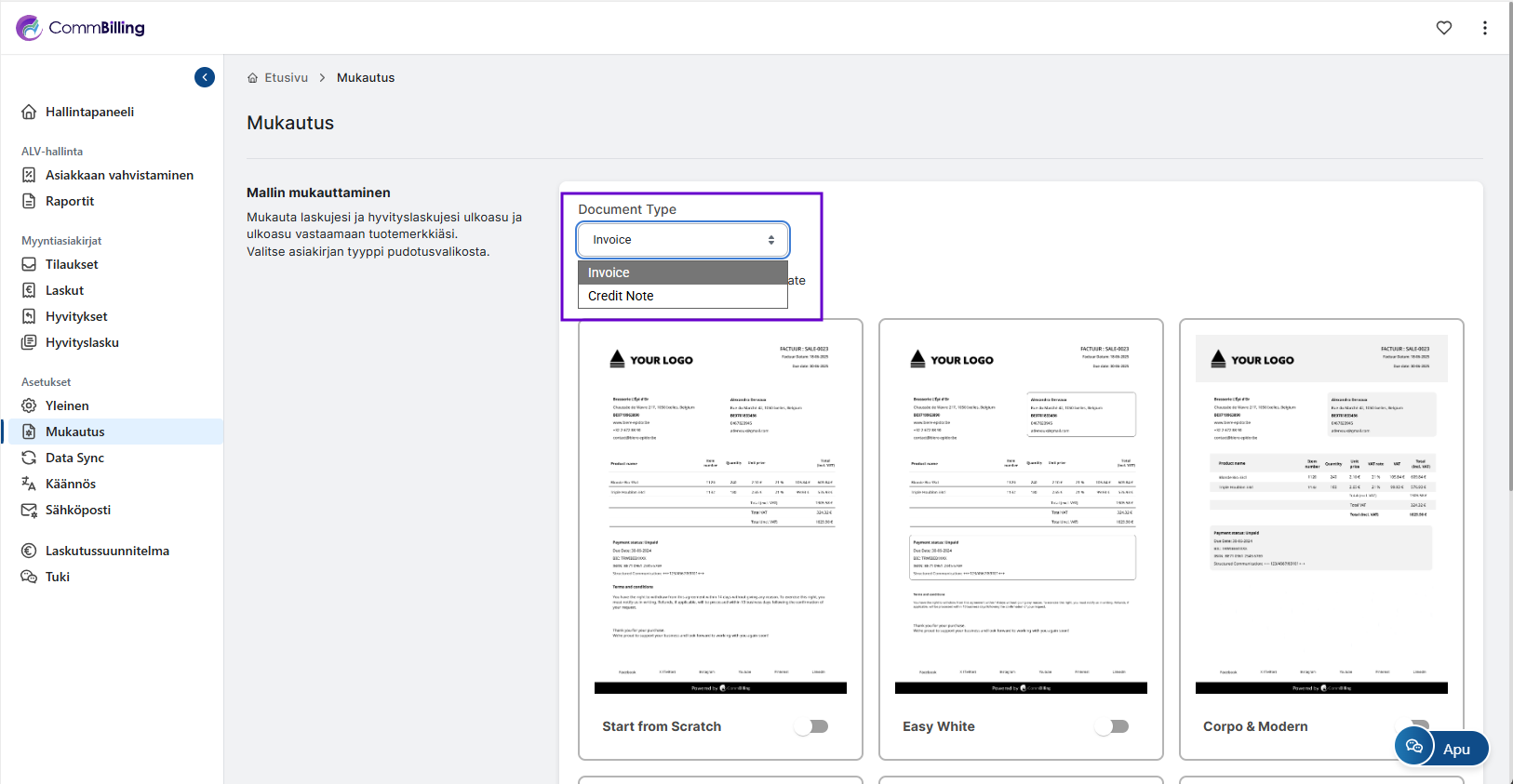The height and width of the screenshot is (784, 1513).
Task: Click the Yleinen gear icon
Action: [29, 405]
